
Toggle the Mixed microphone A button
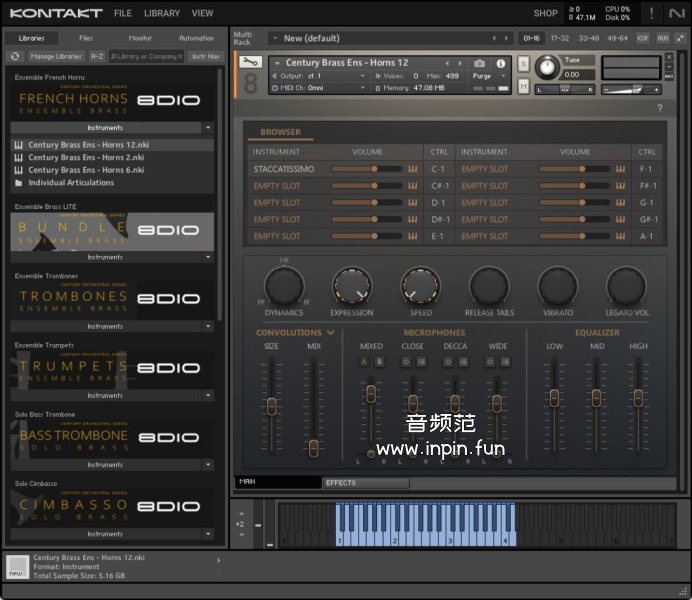tap(364, 362)
